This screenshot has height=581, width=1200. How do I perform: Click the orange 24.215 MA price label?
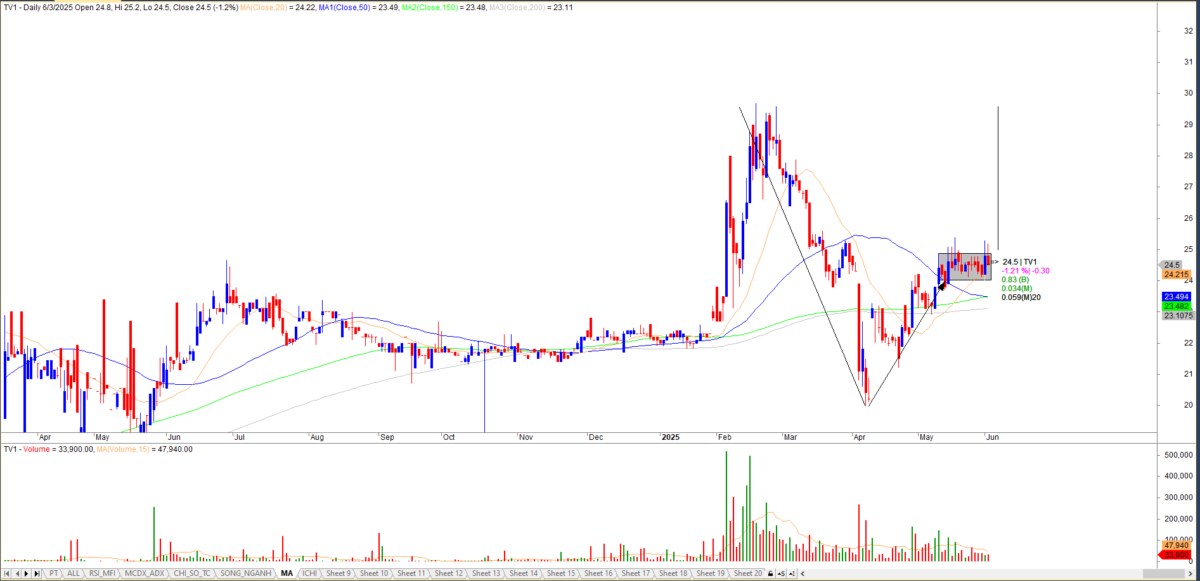(x=1174, y=274)
